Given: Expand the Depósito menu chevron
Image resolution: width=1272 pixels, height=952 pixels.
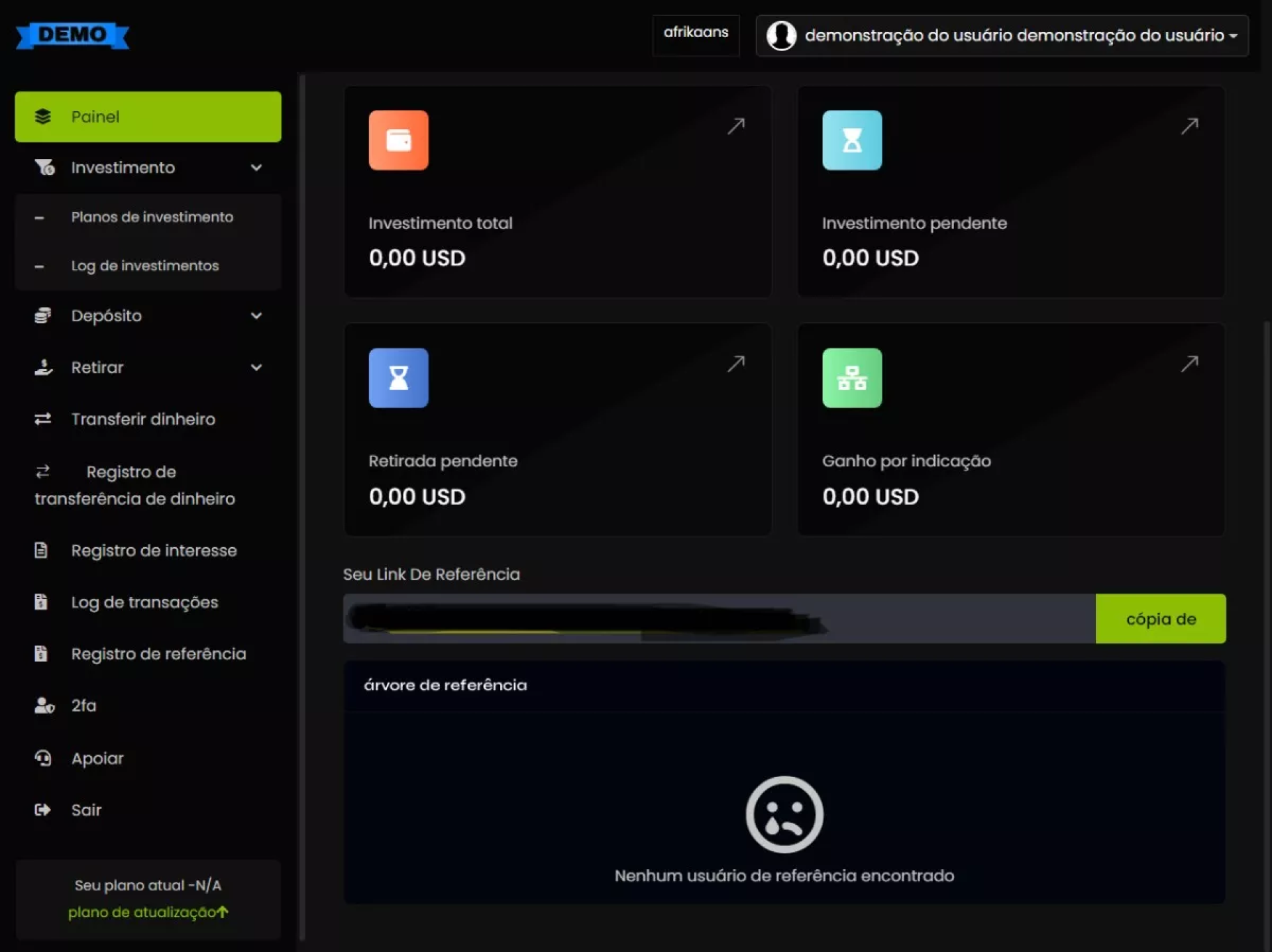Looking at the screenshot, I should [256, 316].
